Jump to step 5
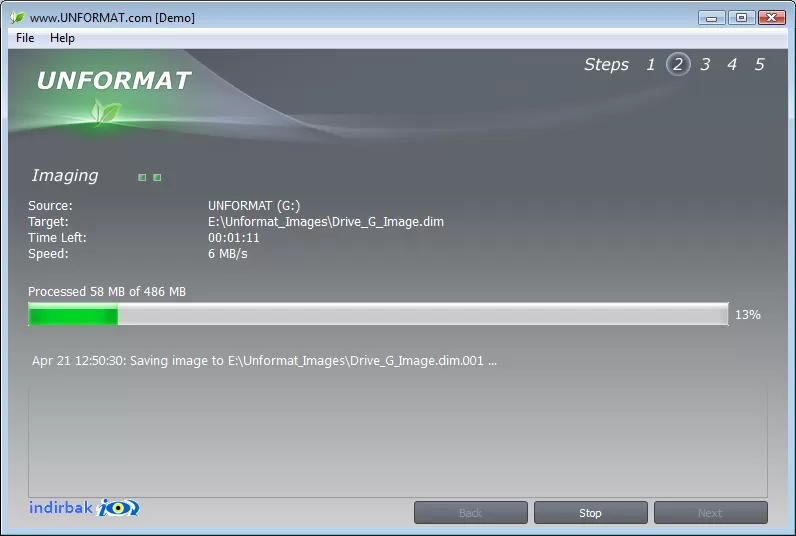 pyautogui.click(x=759, y=64)
